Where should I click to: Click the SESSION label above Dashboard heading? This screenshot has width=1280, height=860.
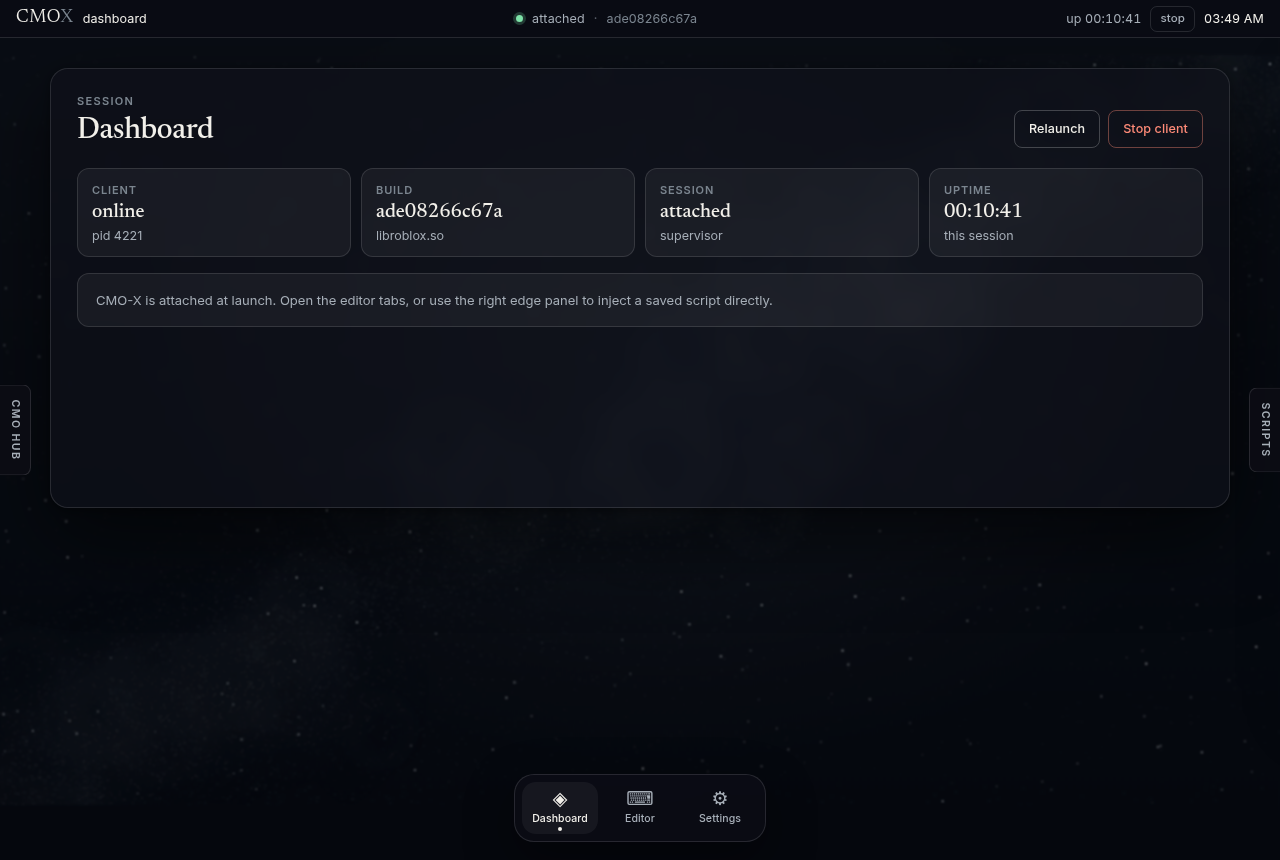[105, 101]
